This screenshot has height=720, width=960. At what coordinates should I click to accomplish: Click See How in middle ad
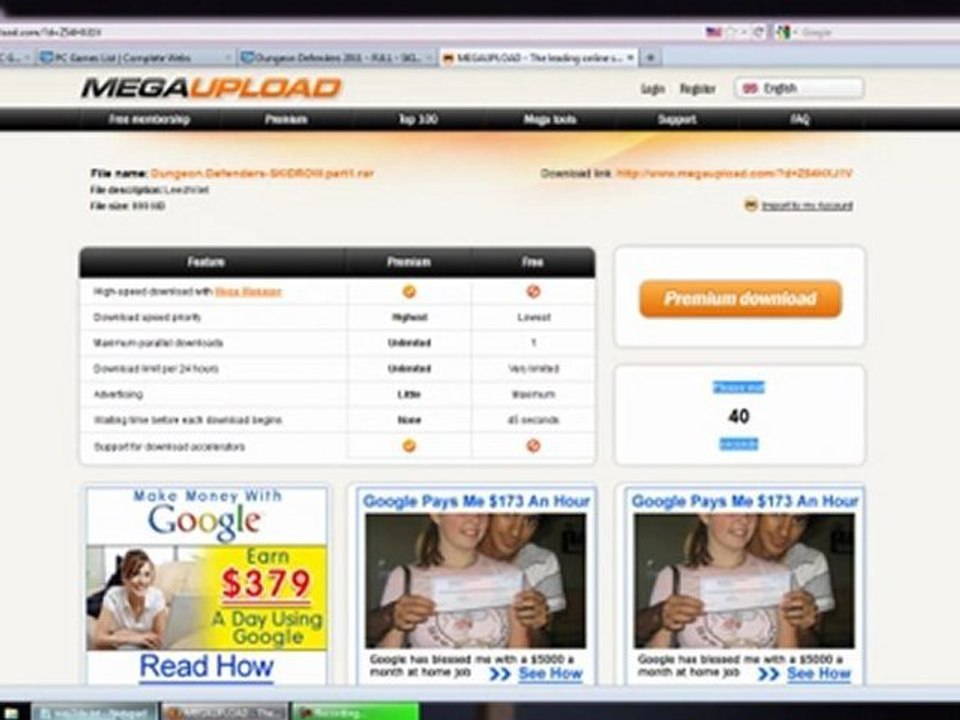(x=550, y=674)
